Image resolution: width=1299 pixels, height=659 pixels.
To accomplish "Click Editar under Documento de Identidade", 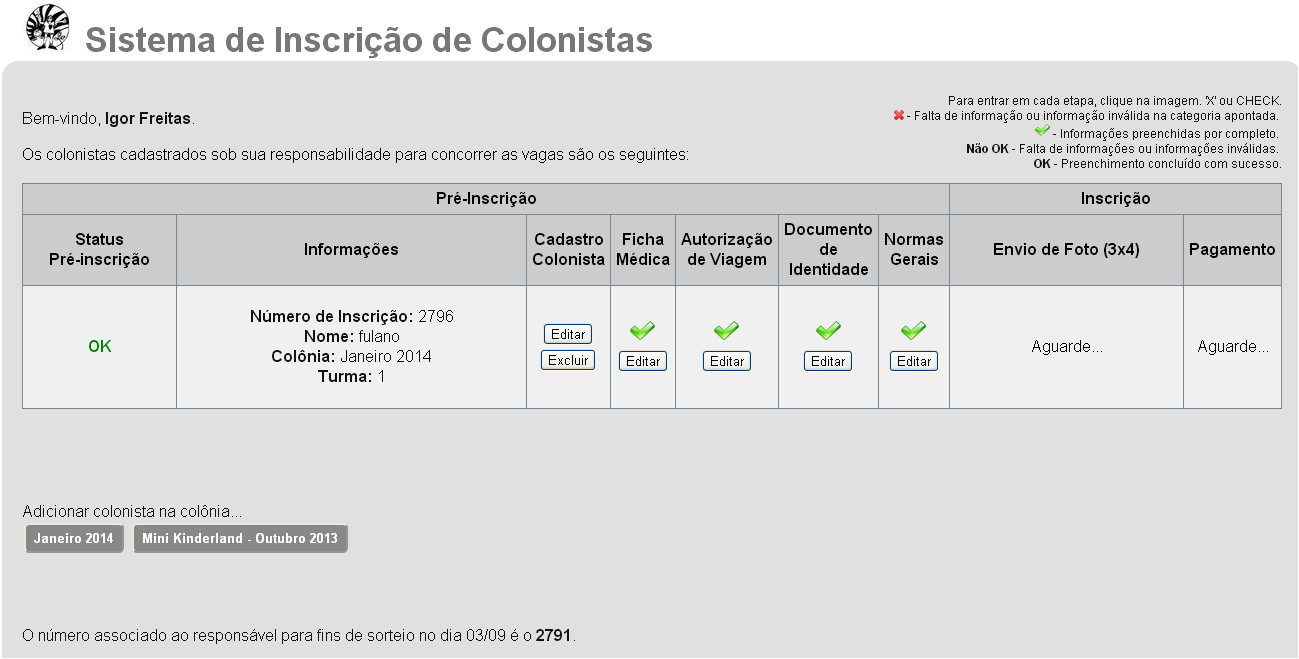I will tap(828, 361).
